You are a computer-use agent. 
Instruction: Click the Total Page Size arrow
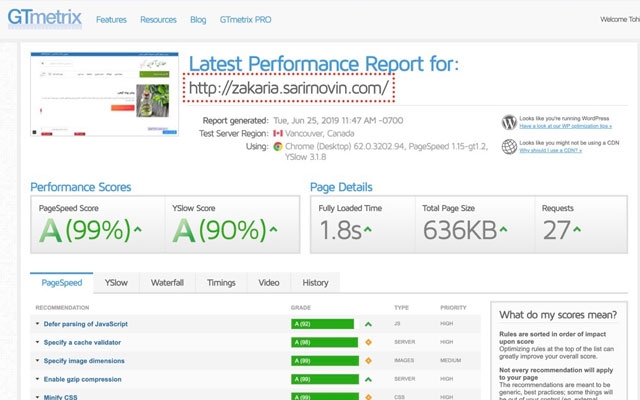coord(503,229)
